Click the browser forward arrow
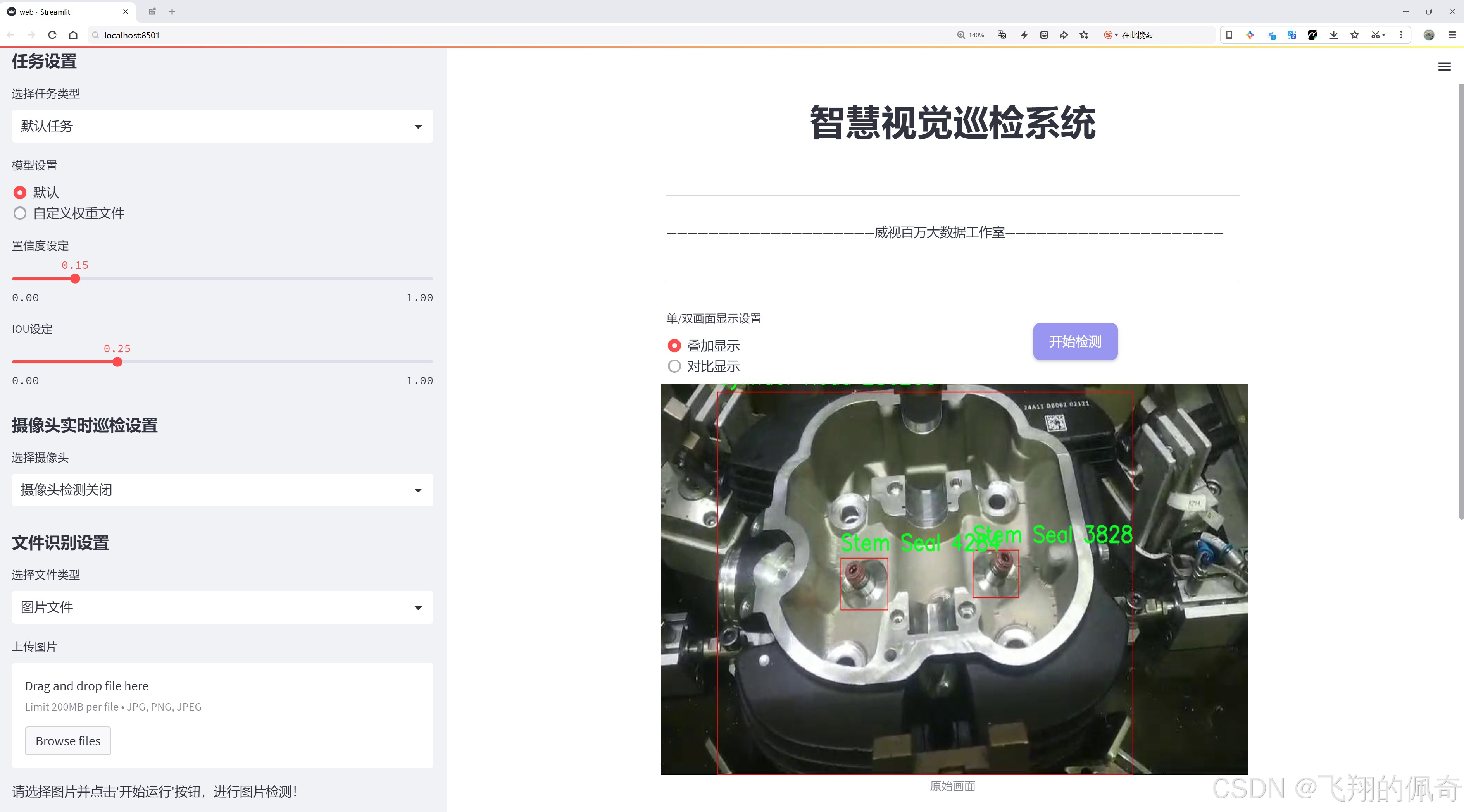 (x=31, y=34)
